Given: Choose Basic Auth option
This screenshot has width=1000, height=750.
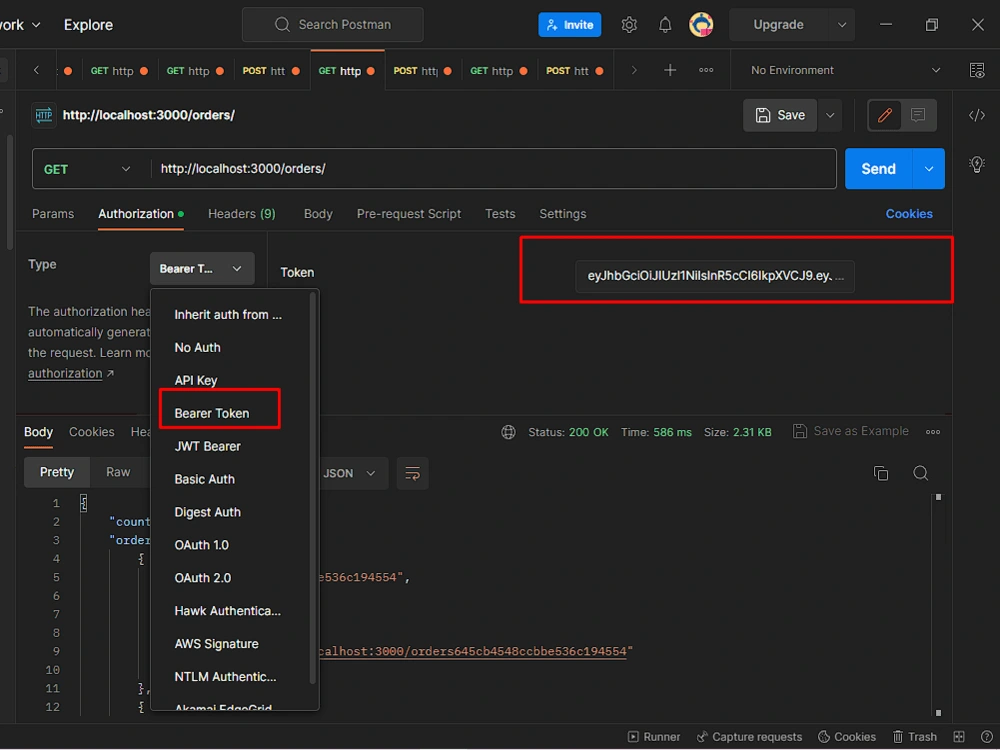Looking at the screenshot, I should point(204,480).
